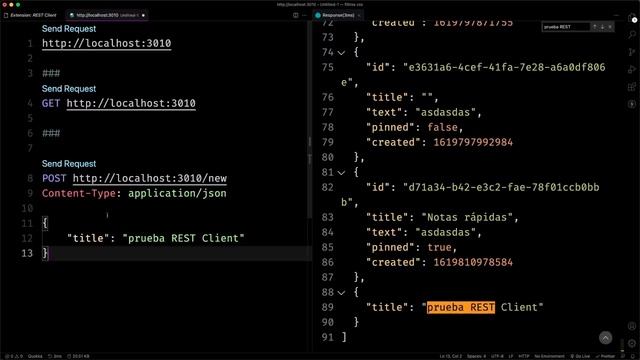Click the Quokka status bar item
Viewport: 640px width, 360px height.
(x=35, y=356)
